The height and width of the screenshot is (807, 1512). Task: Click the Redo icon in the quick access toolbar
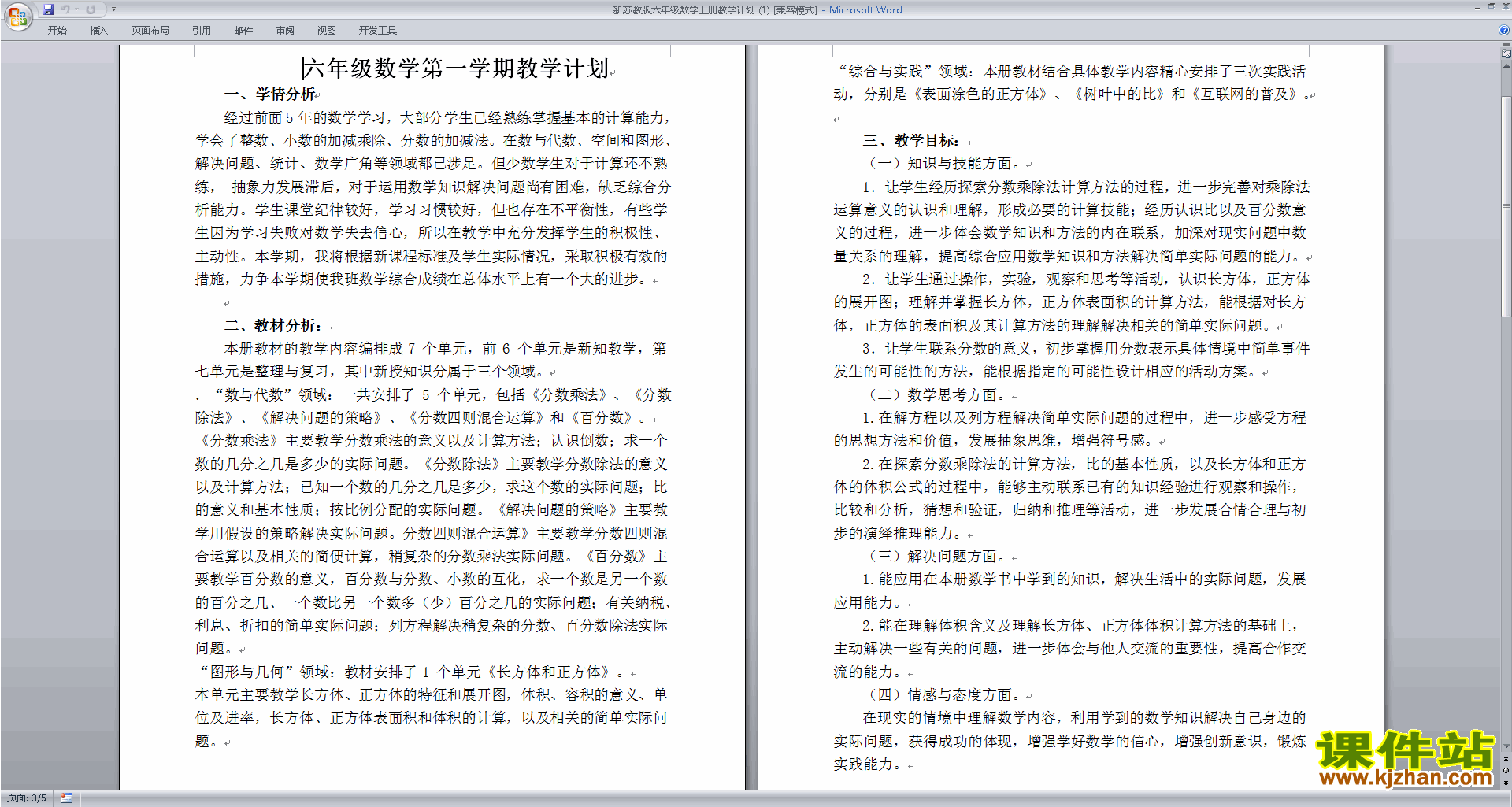tap(91, 9)
